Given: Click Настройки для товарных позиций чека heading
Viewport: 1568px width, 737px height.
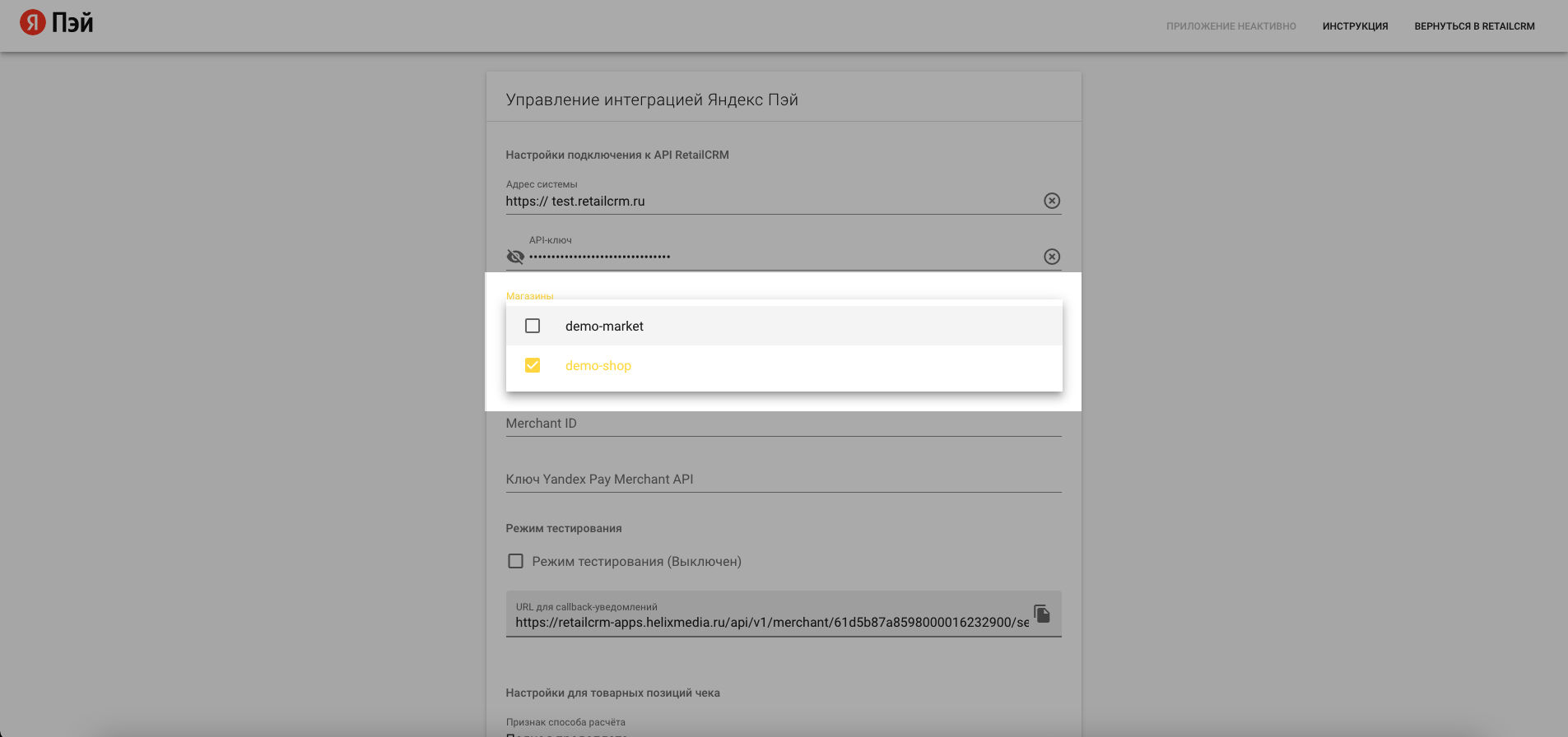Looking at the screenshot, I should (x=613, y=693).
